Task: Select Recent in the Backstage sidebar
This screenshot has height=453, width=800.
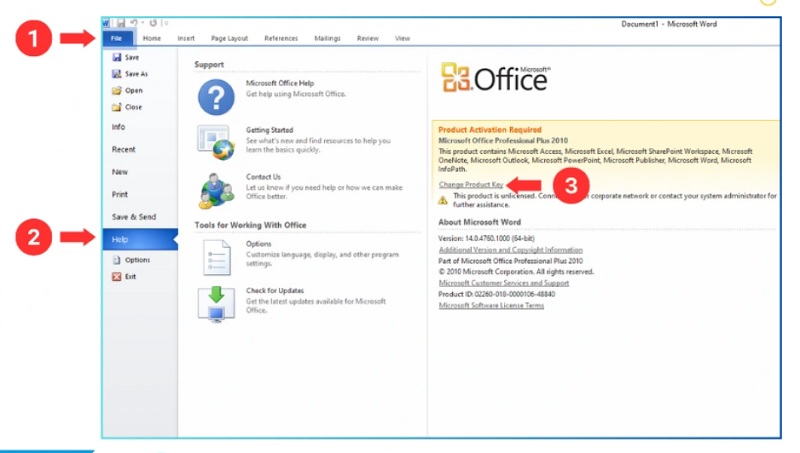Action: (x=123, y=149)
